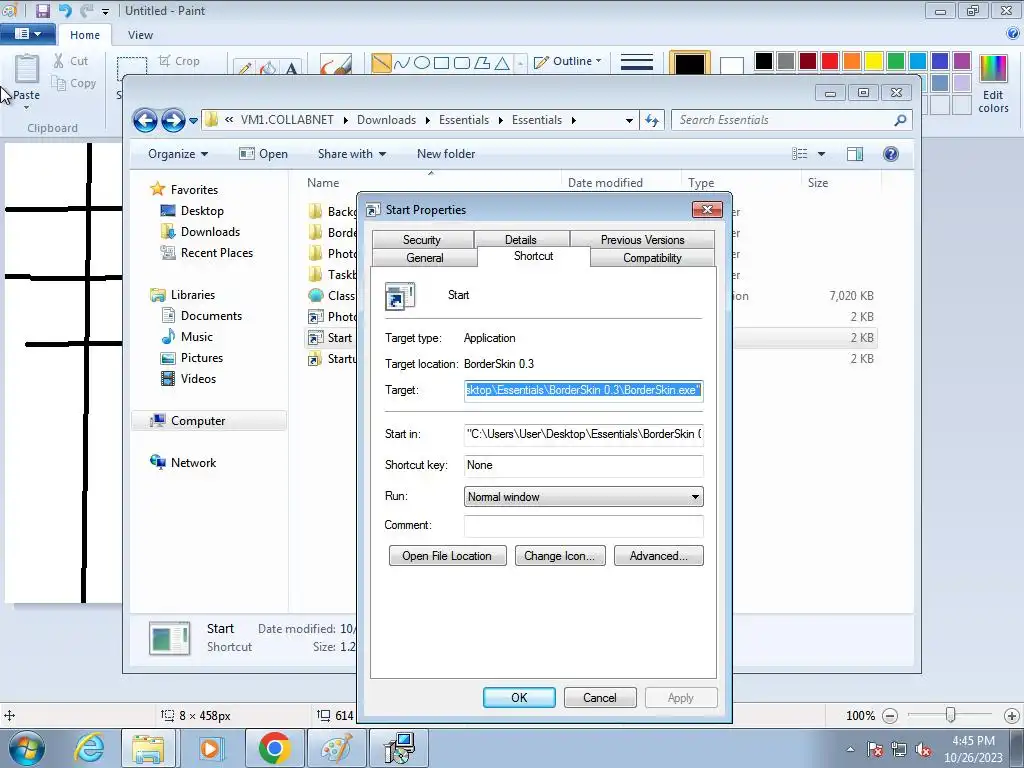Image resolution: width=1024 pixels, height=768 pixels.
Task: Open the Details tab in Start Properties
Action: coord(520,240)
